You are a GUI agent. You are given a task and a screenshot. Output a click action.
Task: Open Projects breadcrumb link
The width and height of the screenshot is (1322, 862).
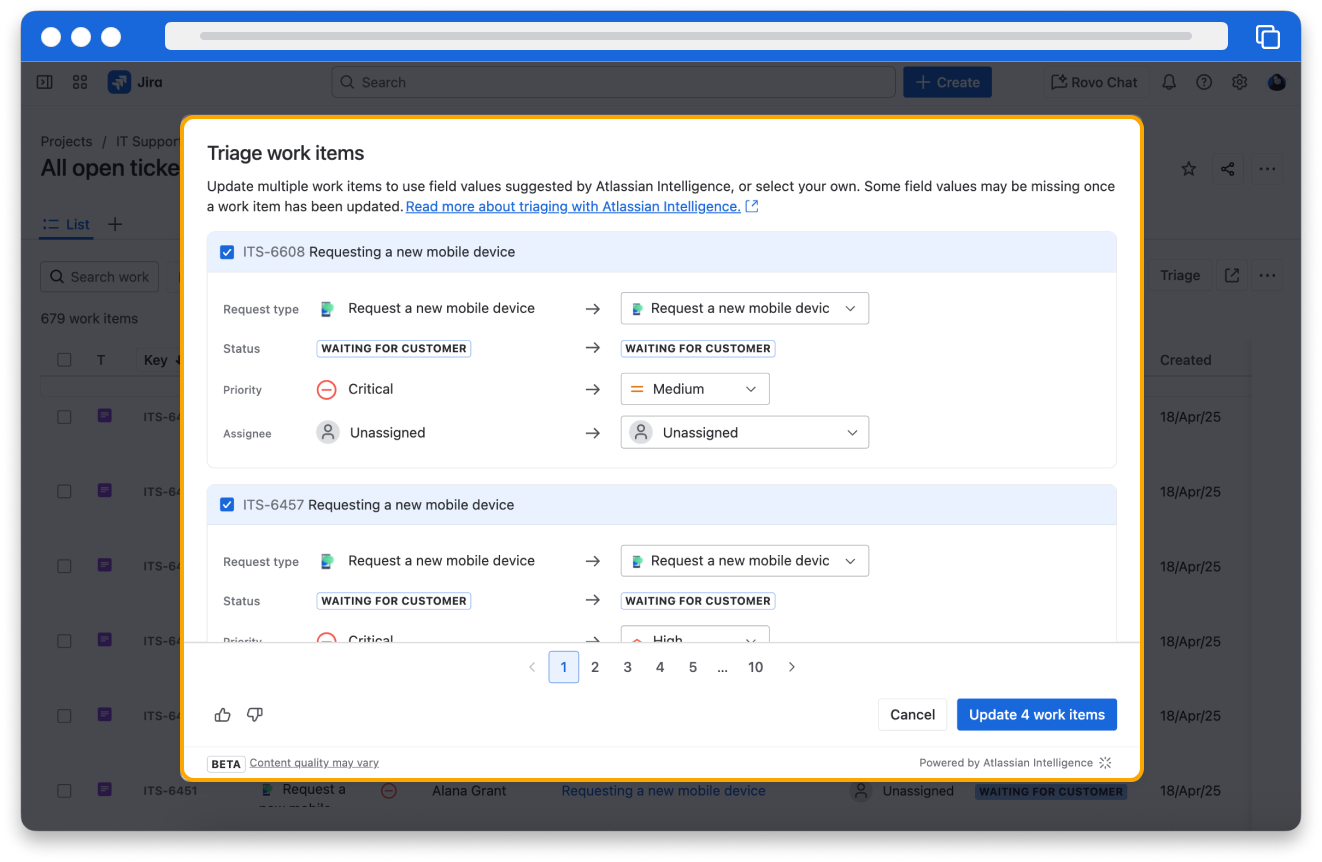point(66,141)
